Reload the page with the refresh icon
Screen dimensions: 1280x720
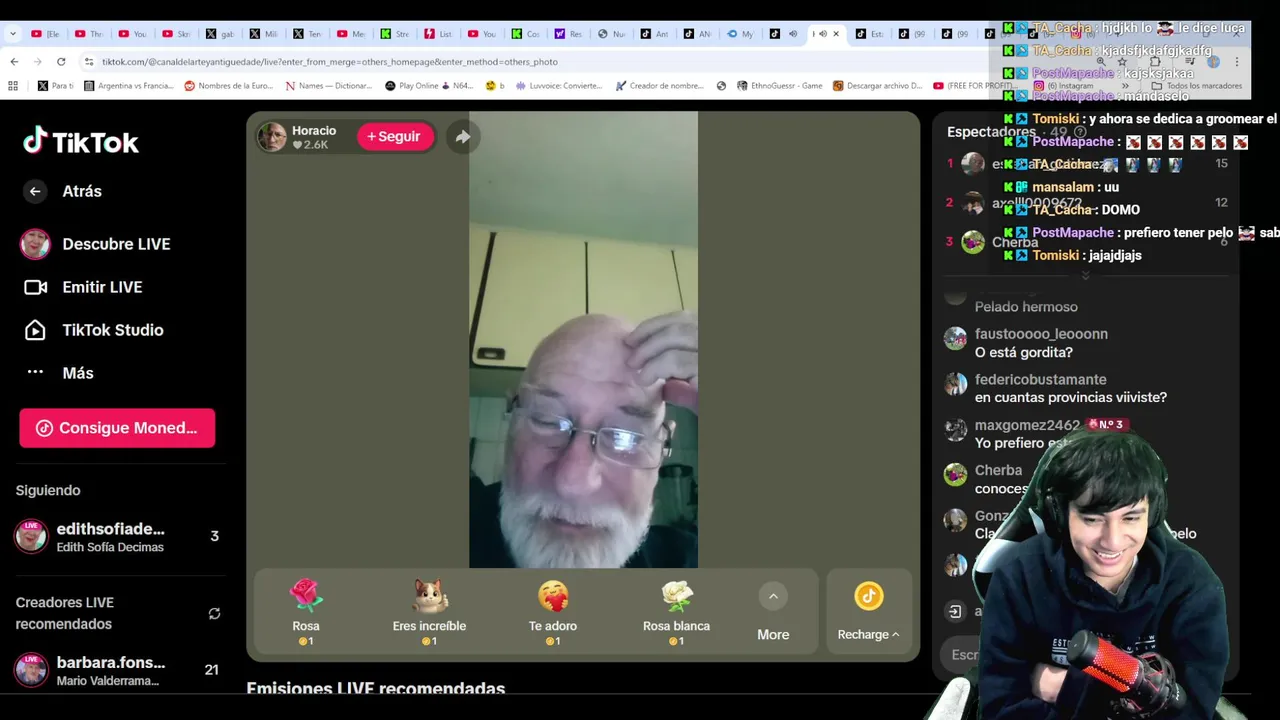pyautogui.click(x=61, y=61)
